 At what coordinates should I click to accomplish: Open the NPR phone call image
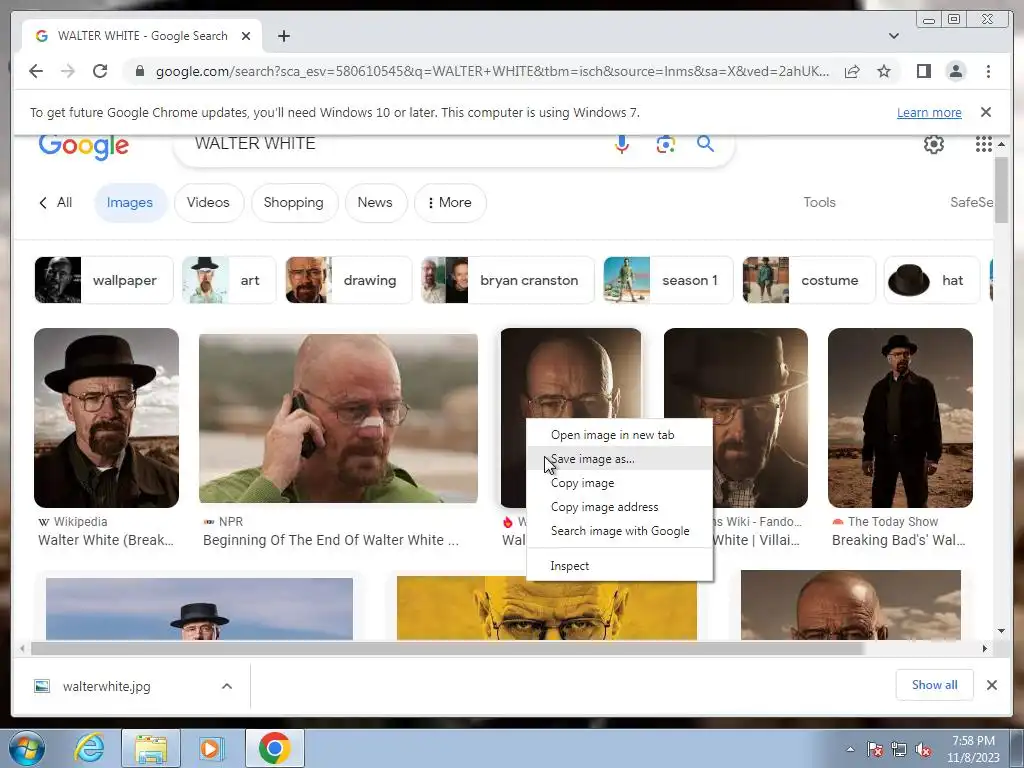(x=338, y=419)
